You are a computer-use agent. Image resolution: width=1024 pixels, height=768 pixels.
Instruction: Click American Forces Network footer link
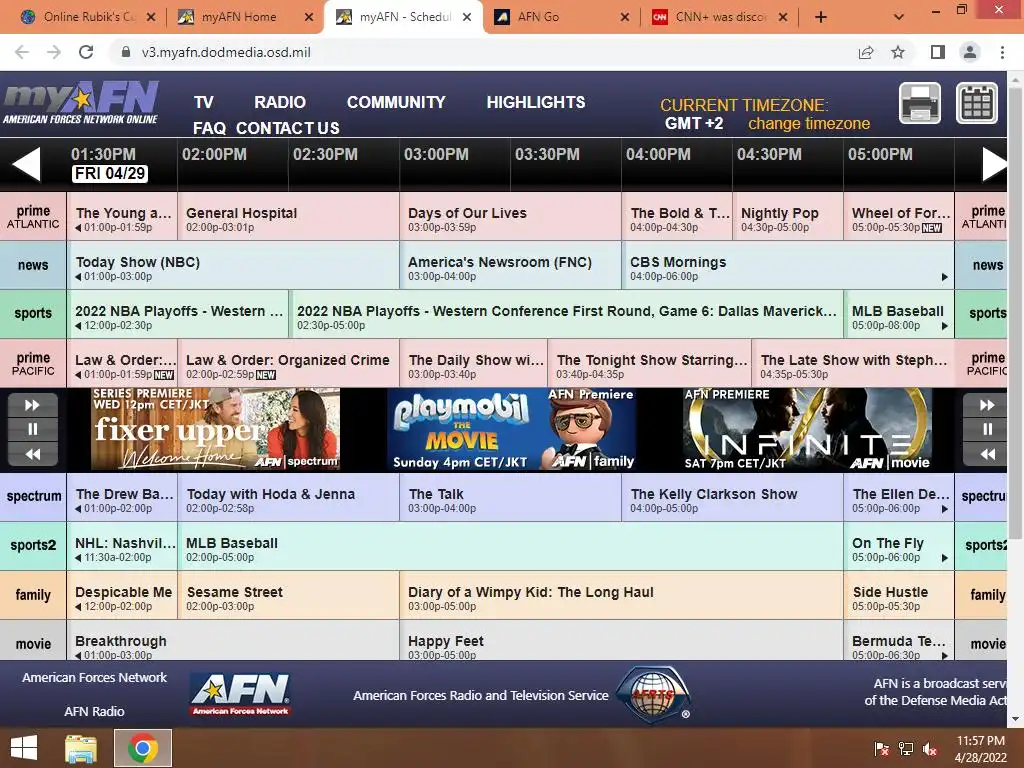94,677
